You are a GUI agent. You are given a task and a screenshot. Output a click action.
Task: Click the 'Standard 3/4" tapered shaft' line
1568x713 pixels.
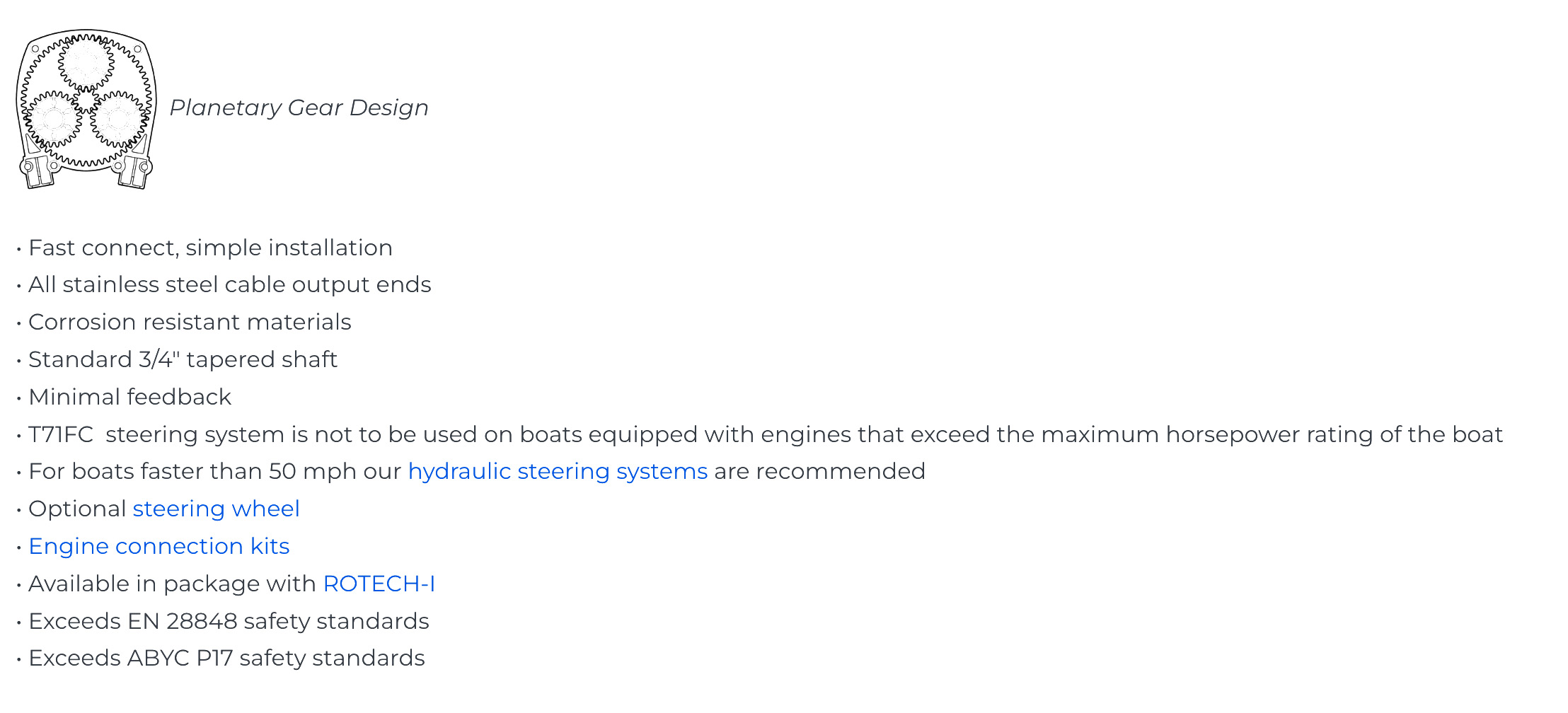pyautogui.click(x=183, y=359)
